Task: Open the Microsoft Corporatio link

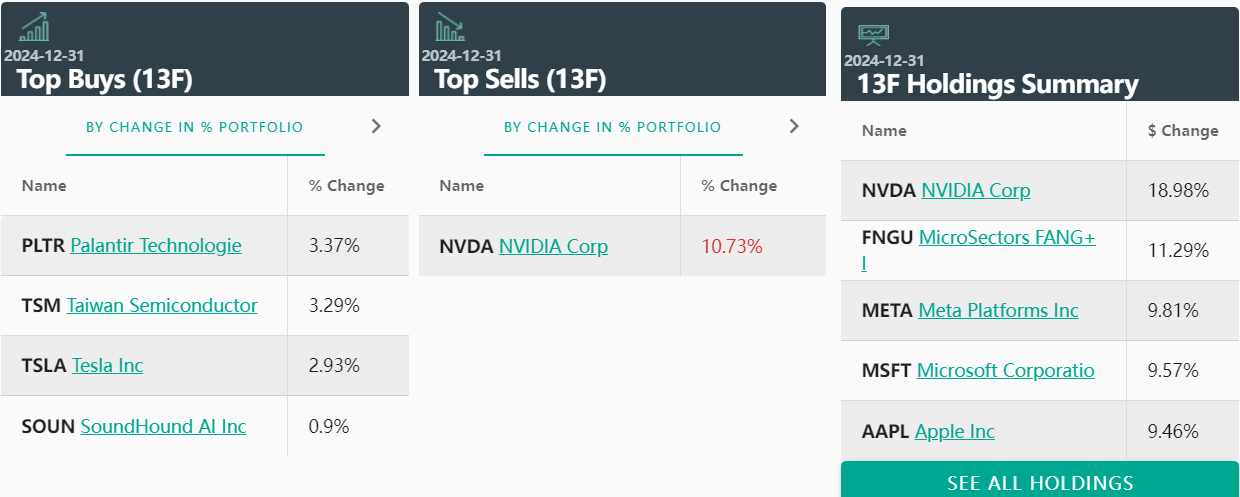Action: [1005, 370]
